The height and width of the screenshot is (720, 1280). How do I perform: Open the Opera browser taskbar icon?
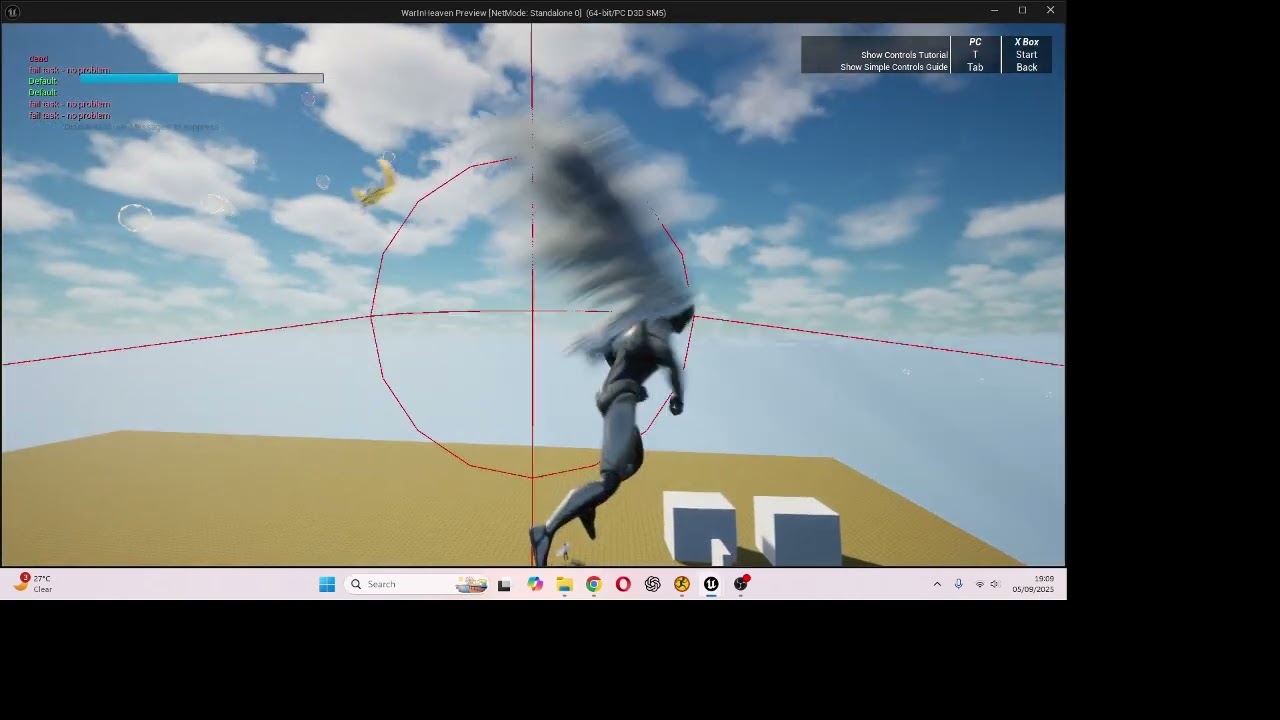point(623,584)
